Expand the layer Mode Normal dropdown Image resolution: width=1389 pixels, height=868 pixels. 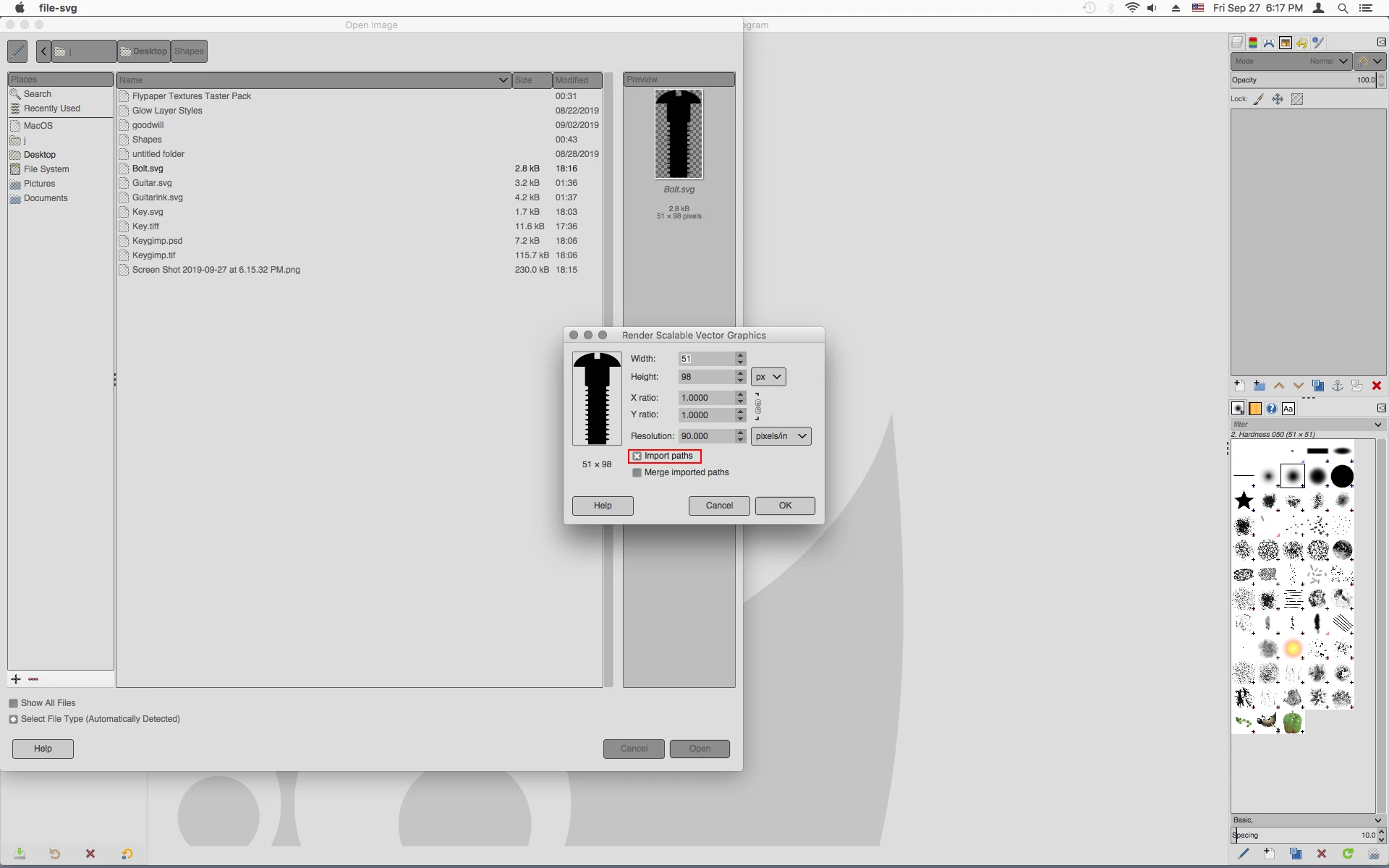pyautogui.click(x=1291, y=61)
